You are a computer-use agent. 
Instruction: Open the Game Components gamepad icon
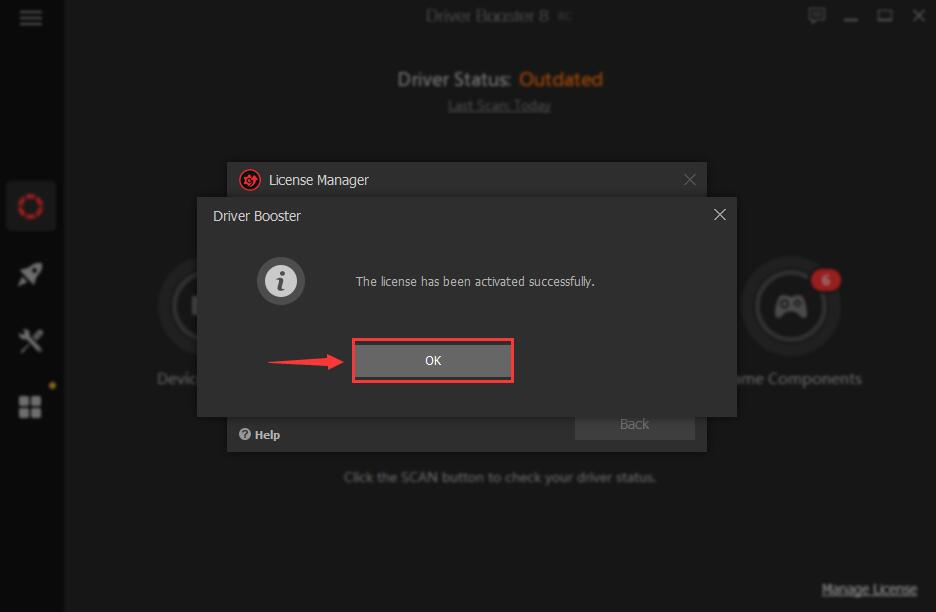(791, 307)
